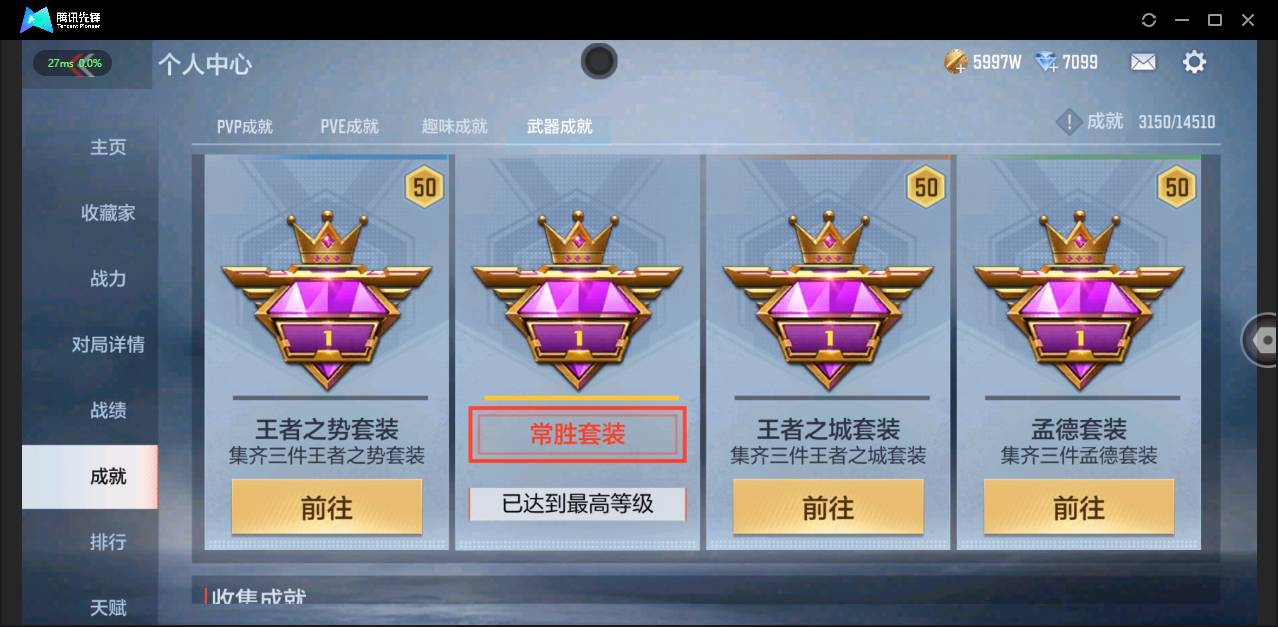
Task: Open the emulator side panel handle
Action: point(1261,340)
